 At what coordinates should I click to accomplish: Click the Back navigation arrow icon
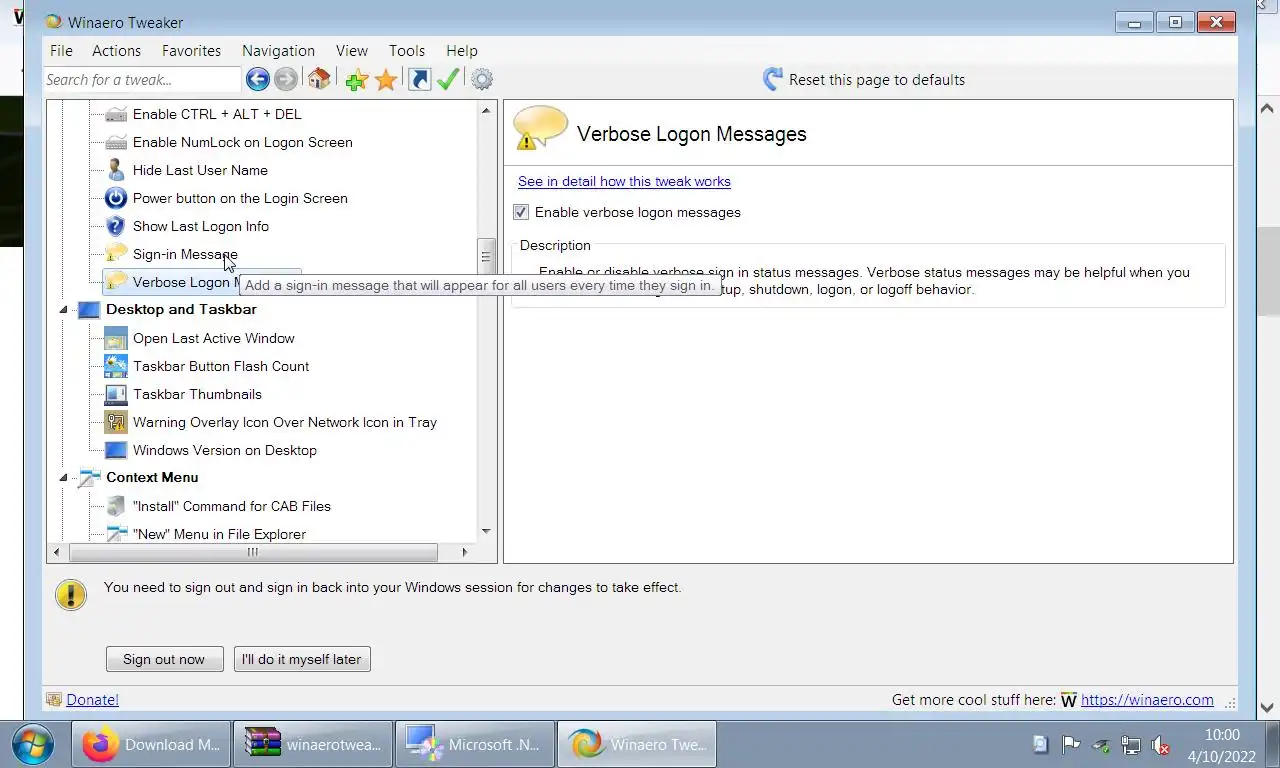pos(257,79)
